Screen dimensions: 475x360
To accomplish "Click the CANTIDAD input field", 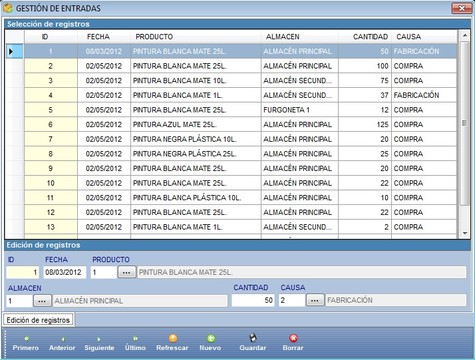I will (253, 300).
